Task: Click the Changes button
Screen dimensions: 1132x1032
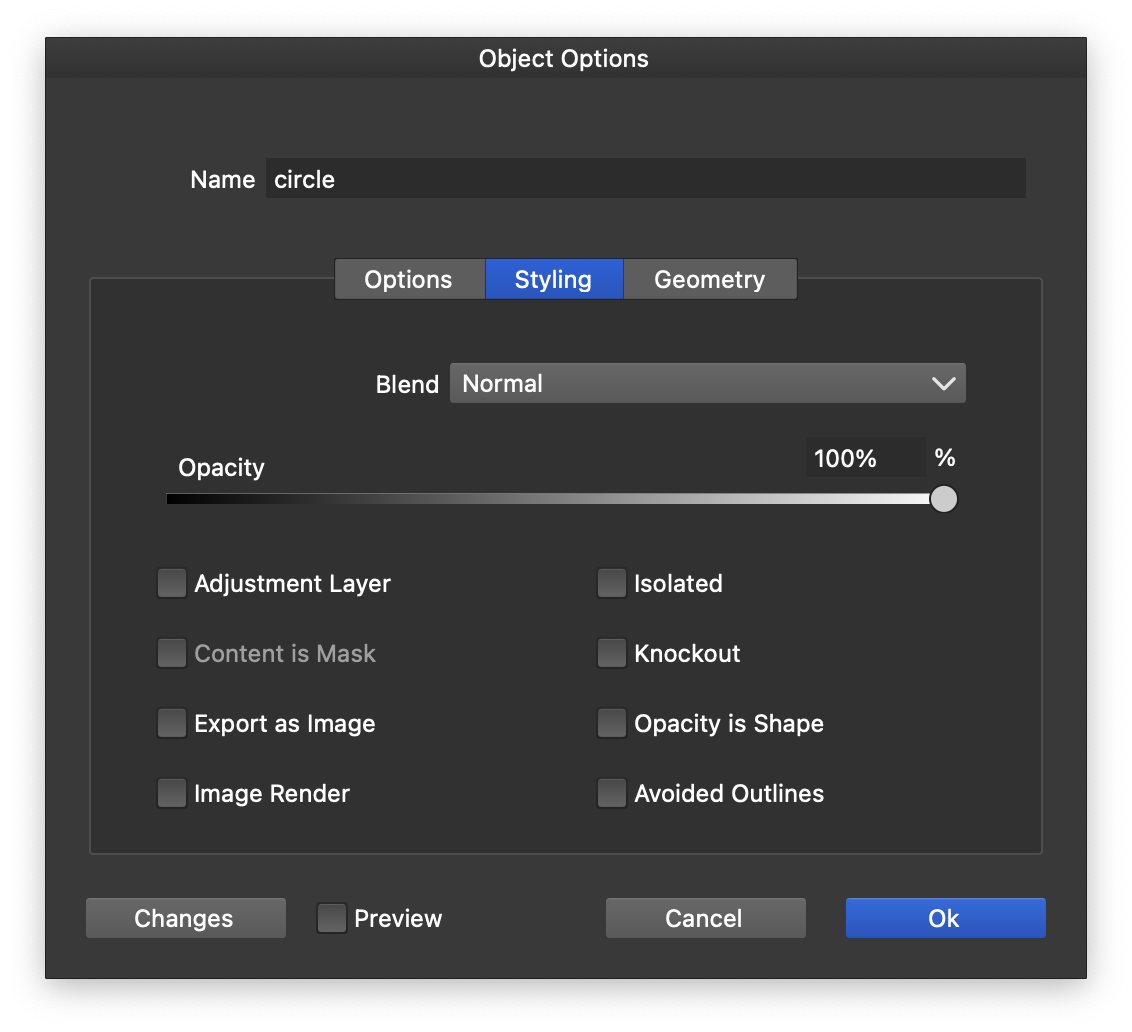Action: 185,918
